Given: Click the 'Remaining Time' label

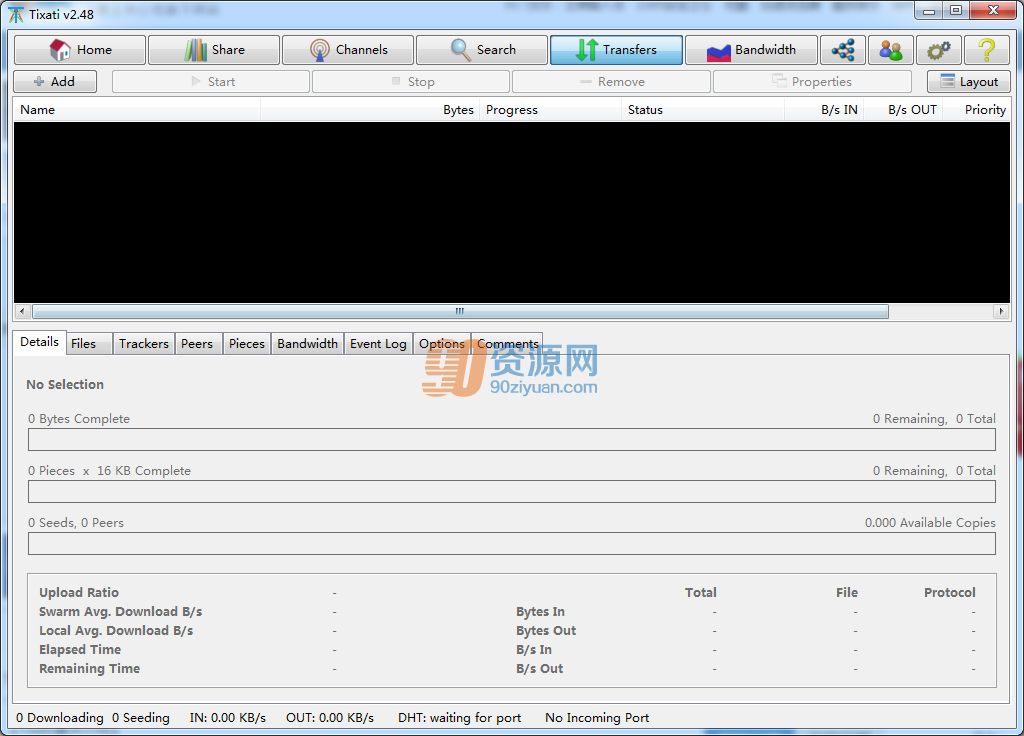Looking at the screenshot, I should pos(89,669).
